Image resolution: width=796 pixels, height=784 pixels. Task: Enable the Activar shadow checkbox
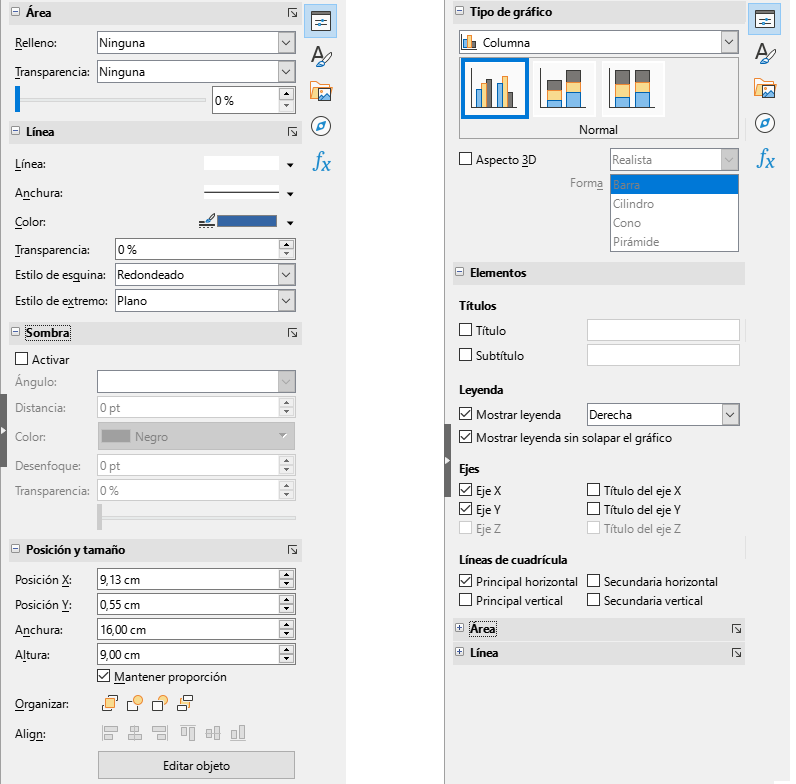pyautogui.click(x=21, y=360)
